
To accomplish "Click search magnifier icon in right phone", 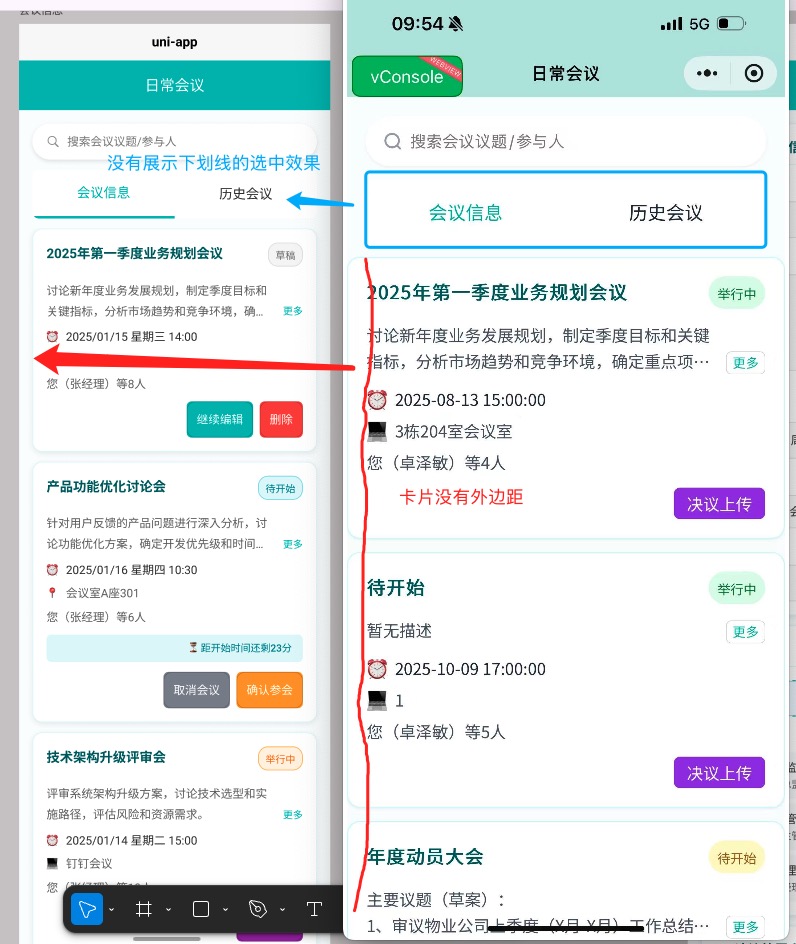I will click(393, 142).
